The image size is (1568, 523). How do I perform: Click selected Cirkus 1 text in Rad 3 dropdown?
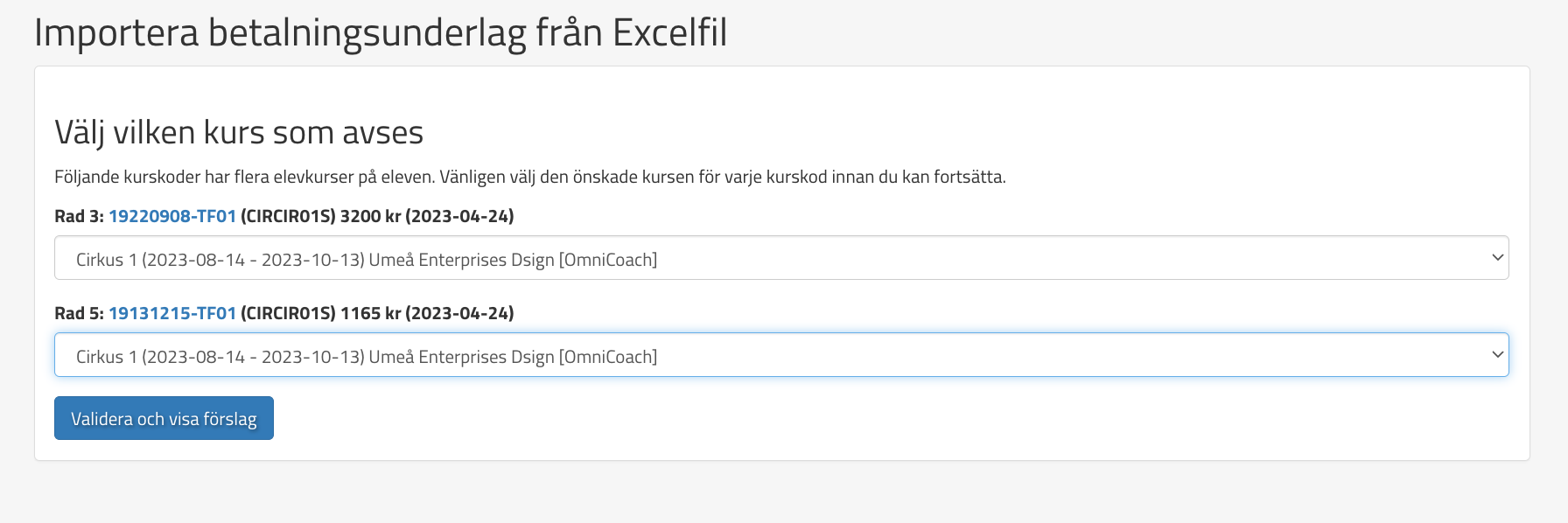pos(366,260)
